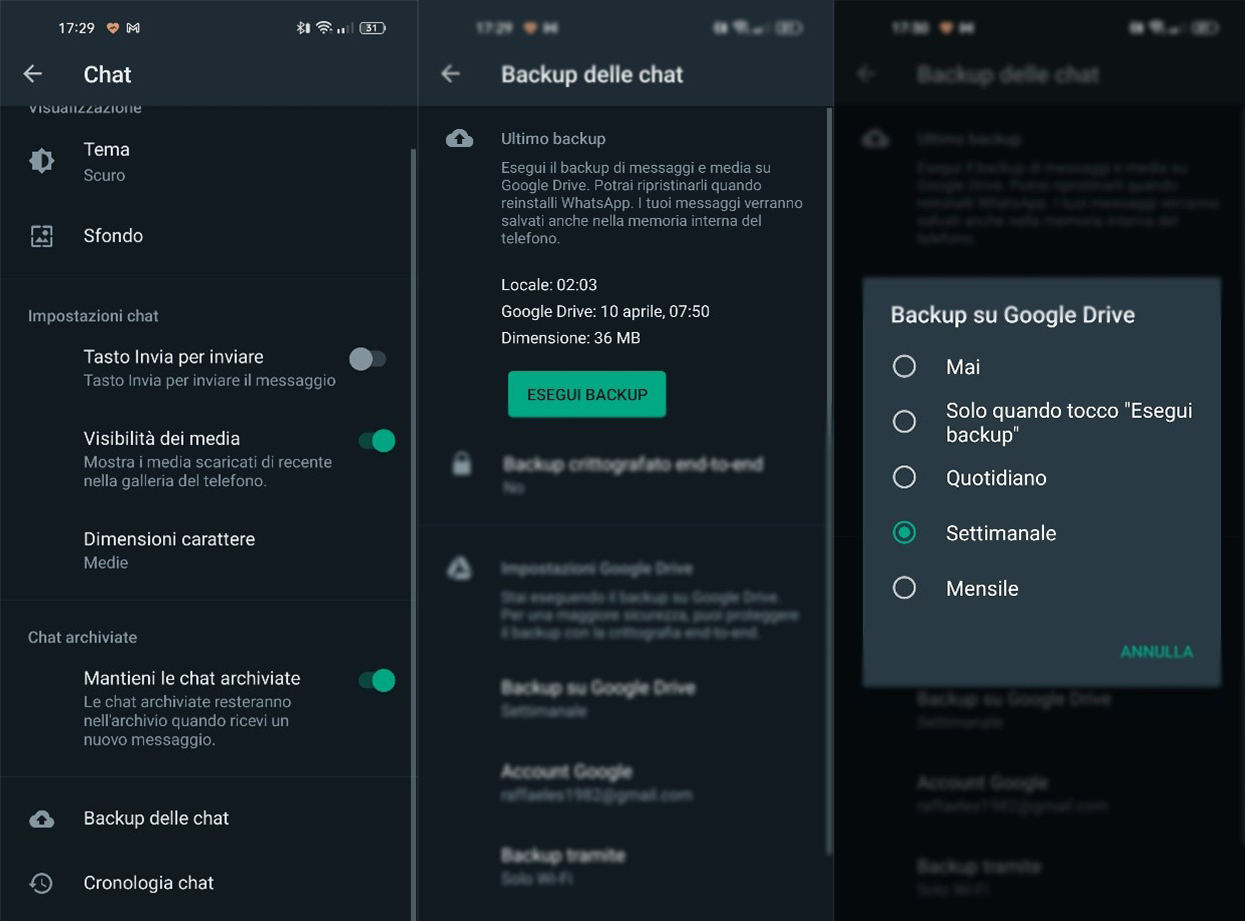Click the 17:29 clock in status bar
The height and width of the screenshot is (921, 1245).
pos(76,28)
